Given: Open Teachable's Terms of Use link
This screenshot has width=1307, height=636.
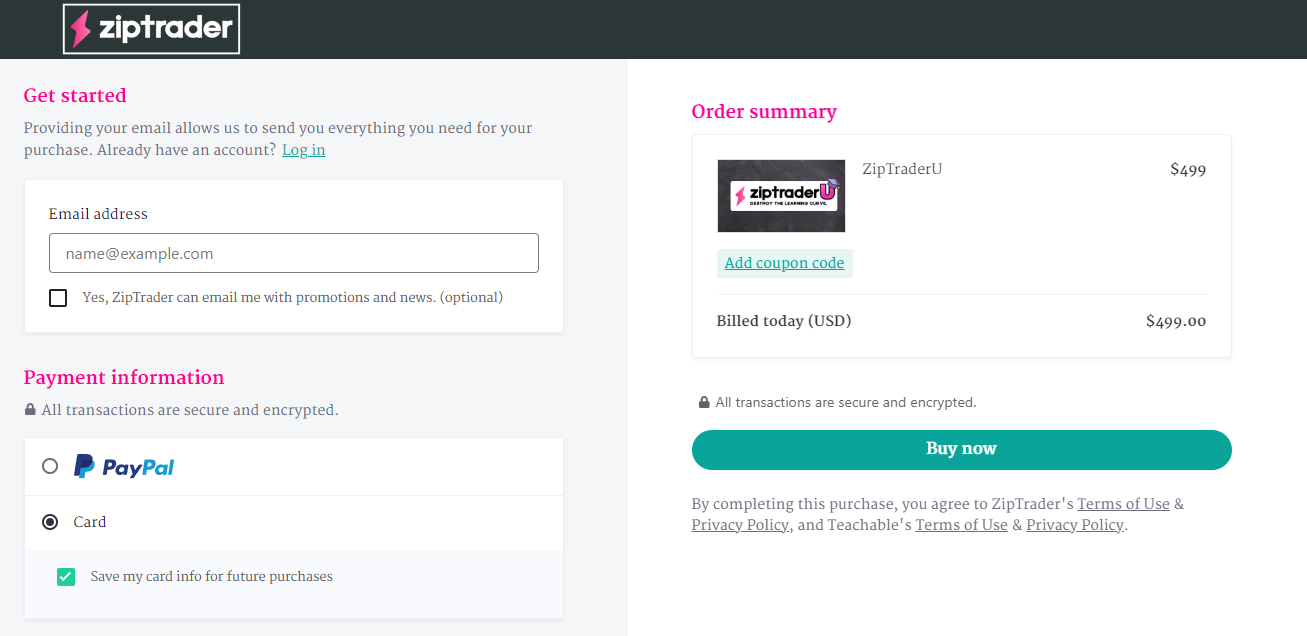Looking at the screenshot, I should (x=962, y=525).
